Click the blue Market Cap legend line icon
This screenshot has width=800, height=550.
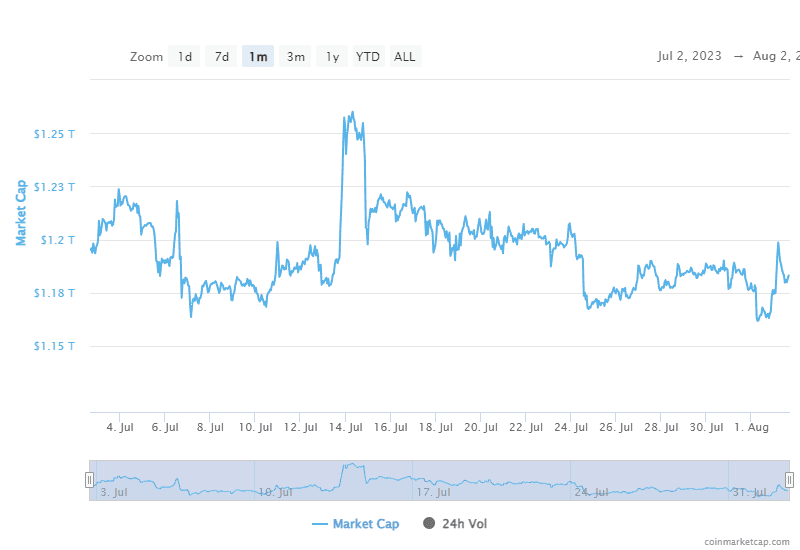pyautogui.click(x=320, y=524)
